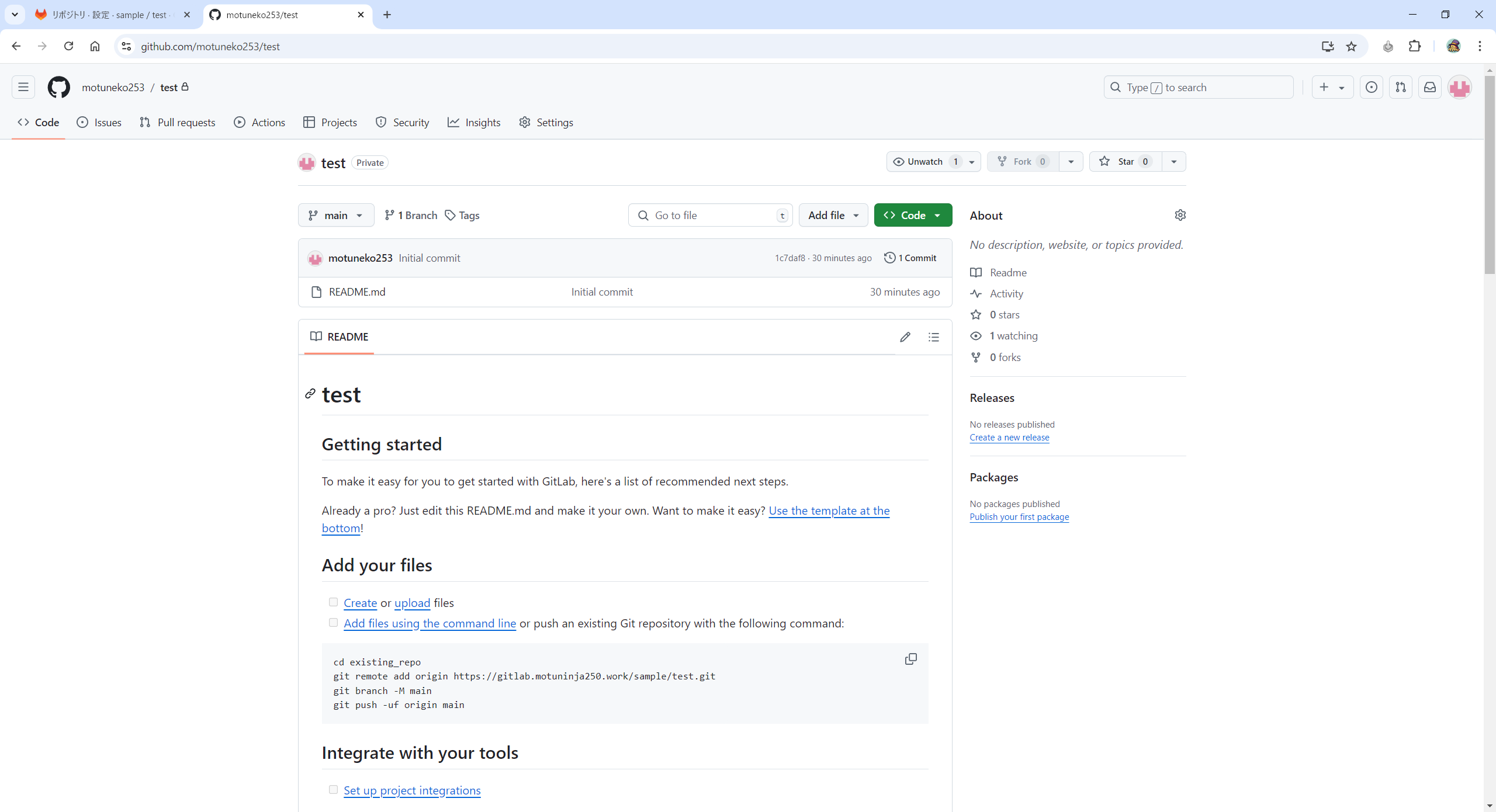Open your profile avatar menu
The width and height of the screenshot is (1496, 812).
click(x=1459, y=87)
